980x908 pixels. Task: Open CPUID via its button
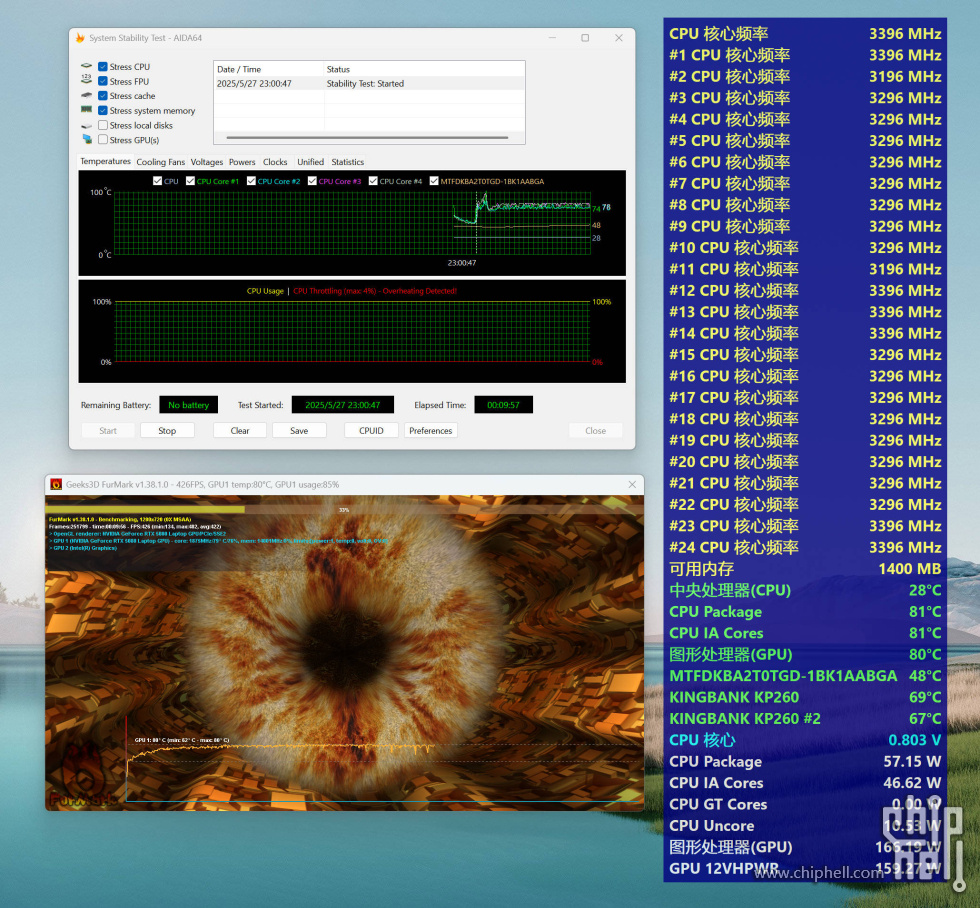coord(371,431)
